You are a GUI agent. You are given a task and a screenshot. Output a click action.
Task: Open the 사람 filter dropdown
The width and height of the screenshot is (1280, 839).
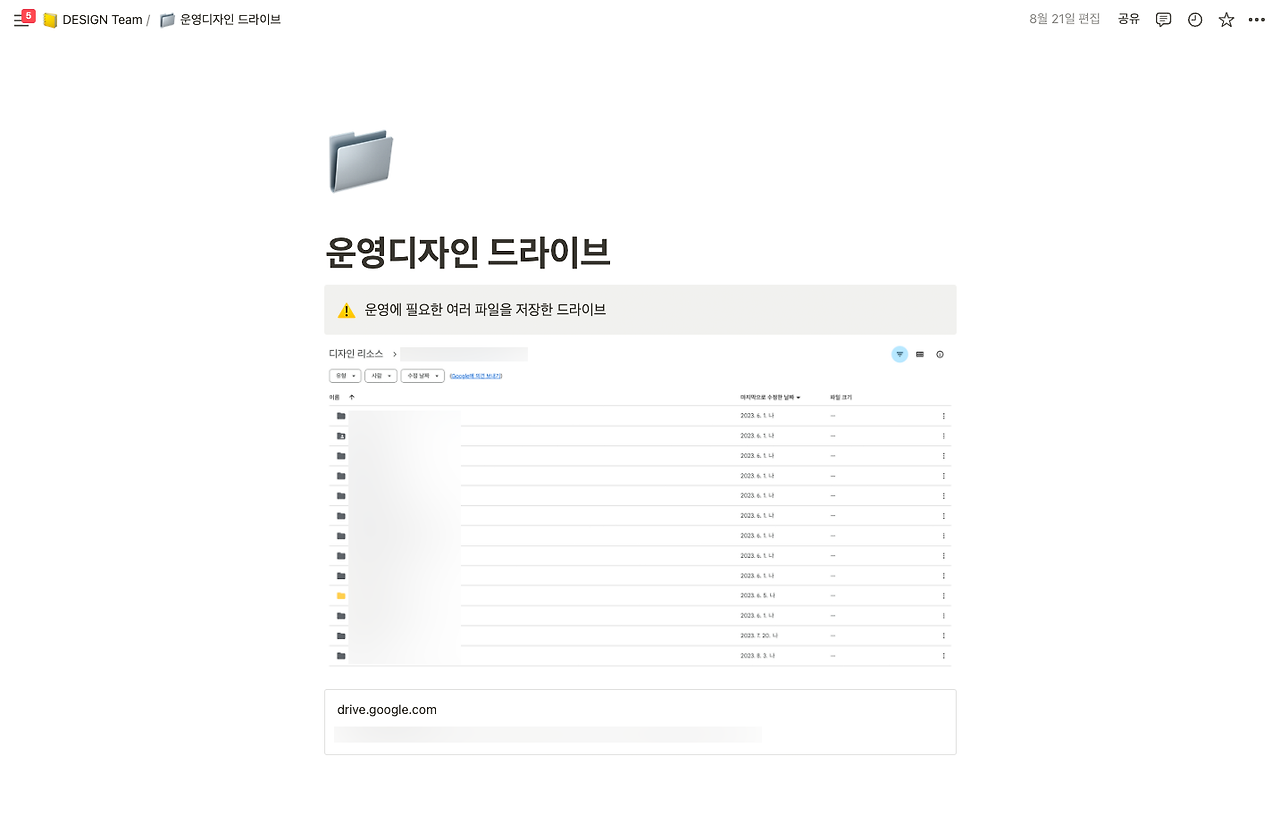pos(380,376)
